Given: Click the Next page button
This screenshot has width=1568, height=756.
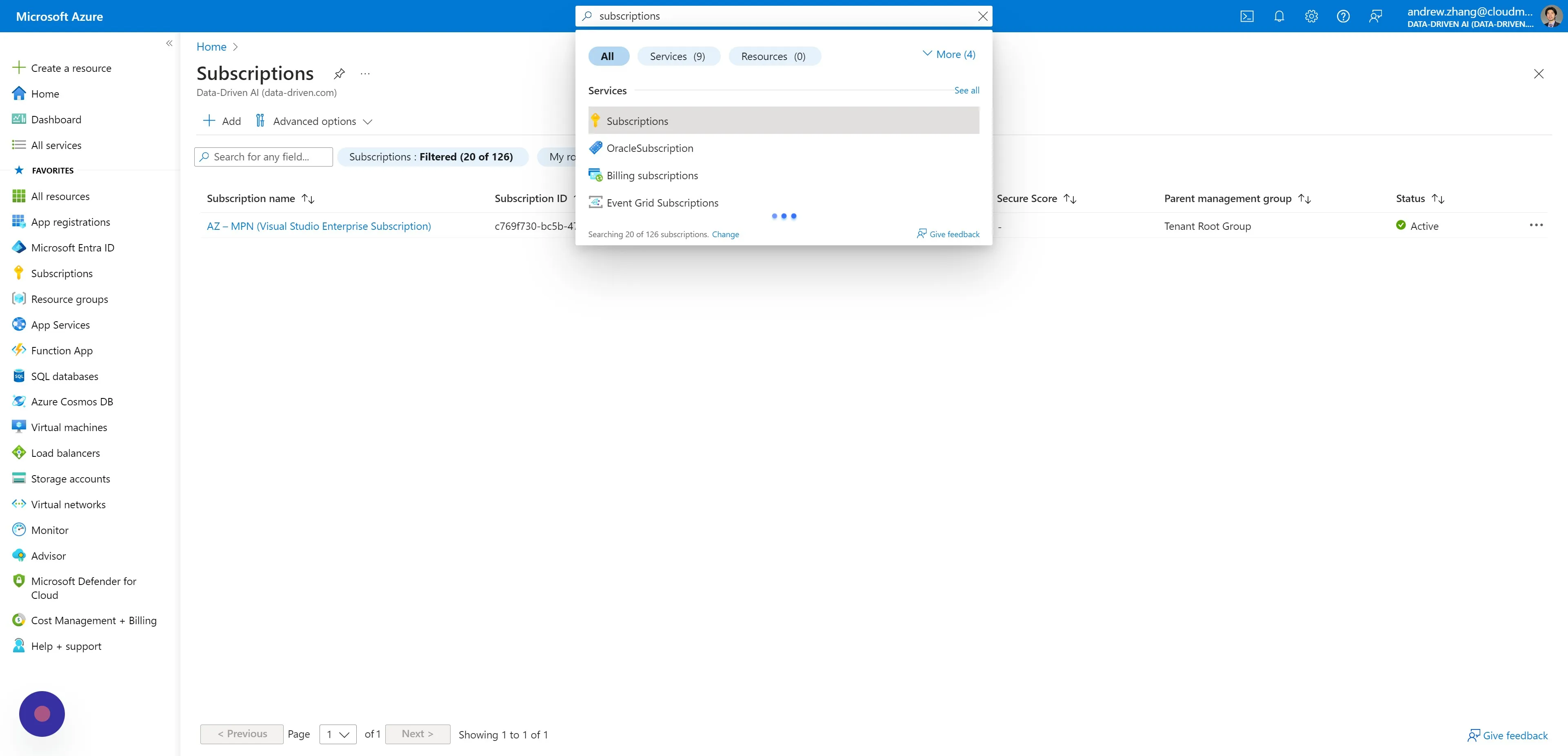Looking at the screenshot, I should 418,734.
